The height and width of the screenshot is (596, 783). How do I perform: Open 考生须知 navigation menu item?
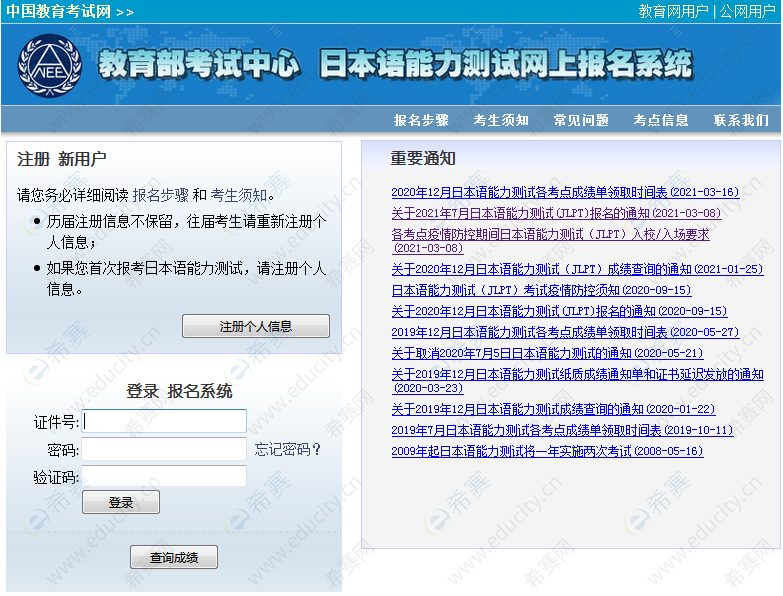(501, 120)
